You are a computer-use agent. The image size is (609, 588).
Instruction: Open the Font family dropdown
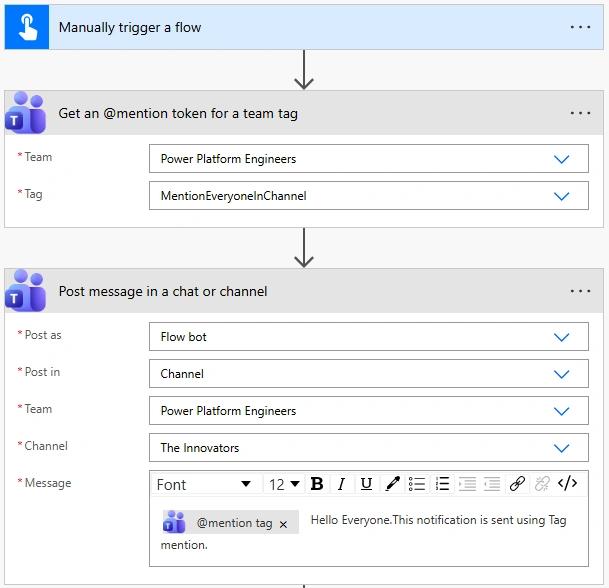(x=204, y=484)
